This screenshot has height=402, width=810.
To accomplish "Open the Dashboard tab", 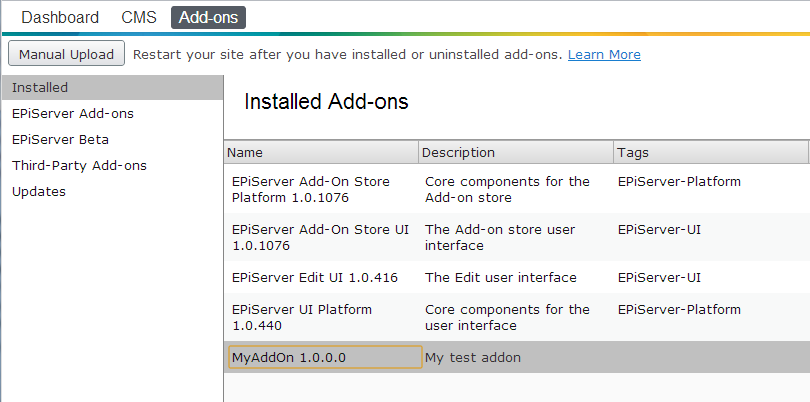I will (60, 17).
